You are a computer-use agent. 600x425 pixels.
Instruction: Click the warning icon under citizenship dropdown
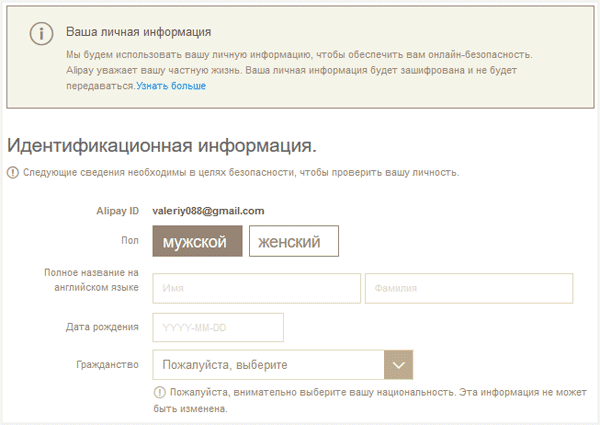click(159, 392)
